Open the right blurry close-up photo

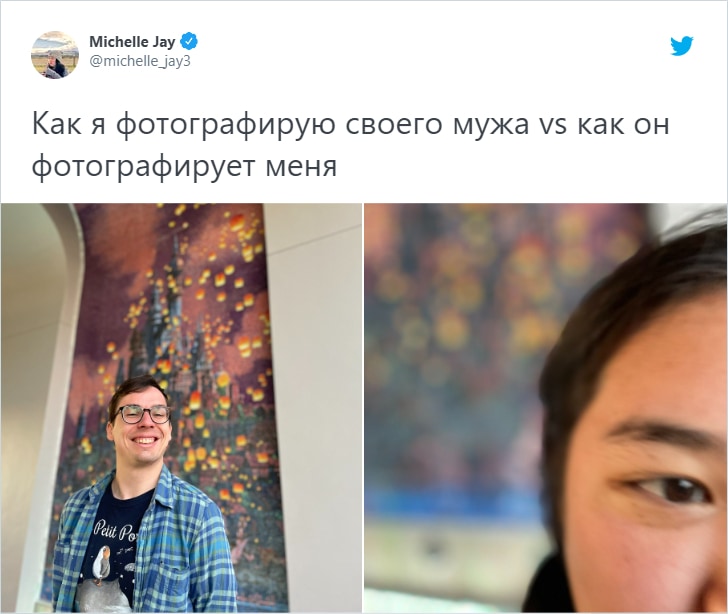546,408
